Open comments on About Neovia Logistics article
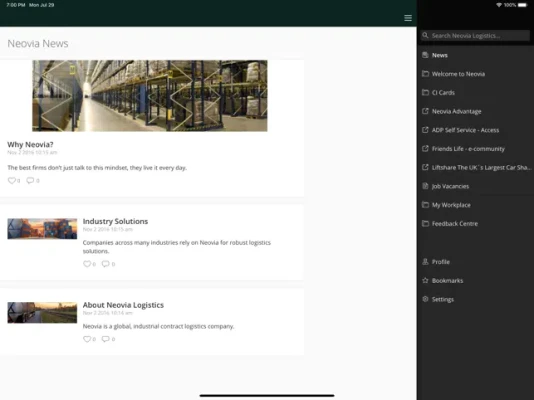The height and width of the screenshot is (400, 534). [x=106, y=339]
